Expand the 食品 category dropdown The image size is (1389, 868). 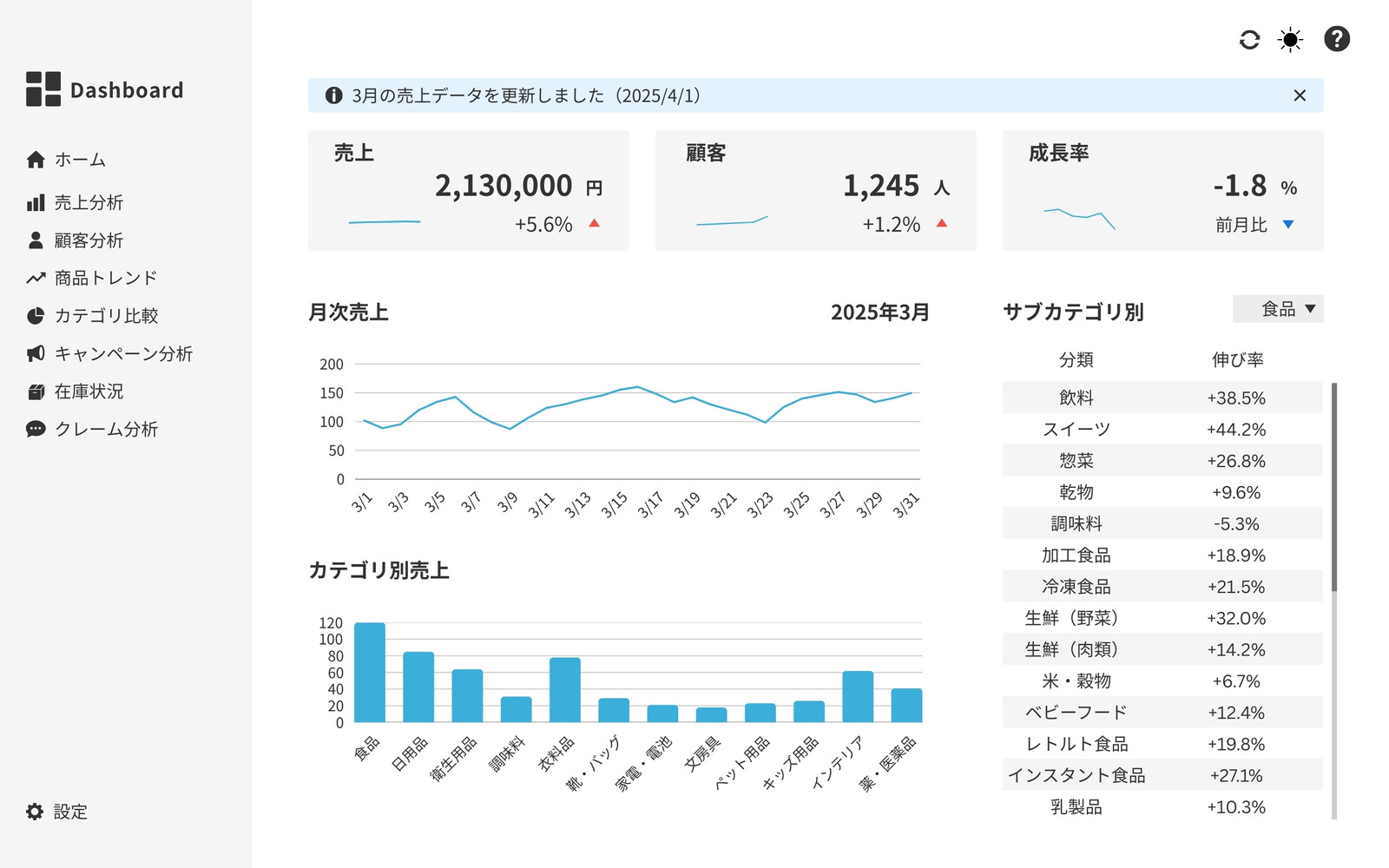point(1278,309)
